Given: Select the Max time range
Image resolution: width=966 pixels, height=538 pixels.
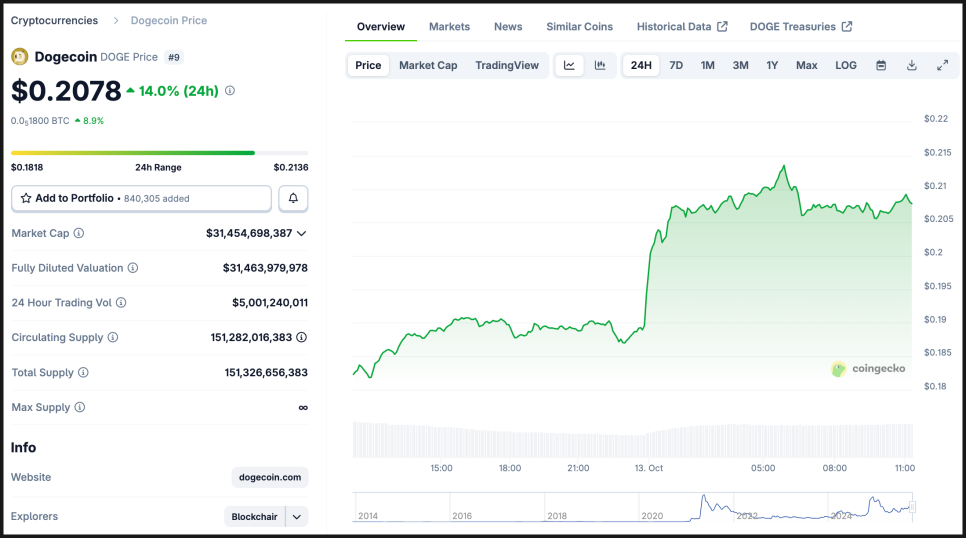Looking at the screenshot, I should pos(806,66).
